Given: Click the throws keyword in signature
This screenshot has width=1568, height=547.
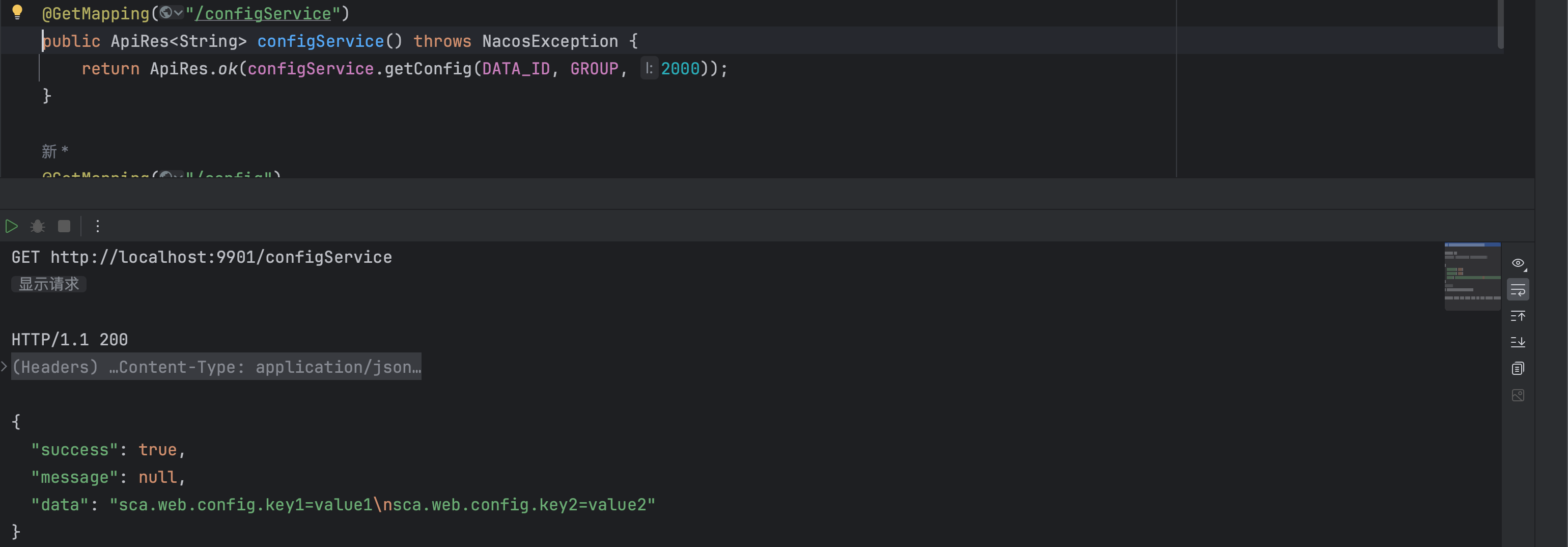Looking at the screenshot, I should [442, 41].
